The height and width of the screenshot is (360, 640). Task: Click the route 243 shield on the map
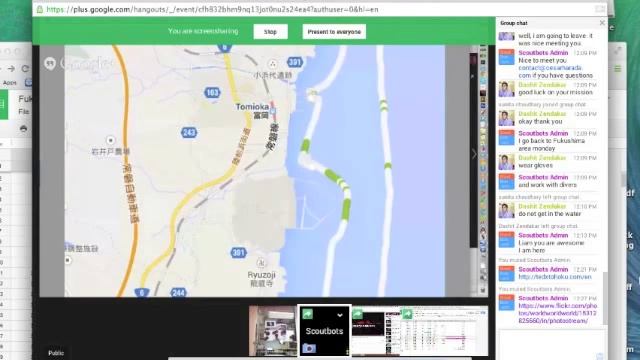(189, 132)
